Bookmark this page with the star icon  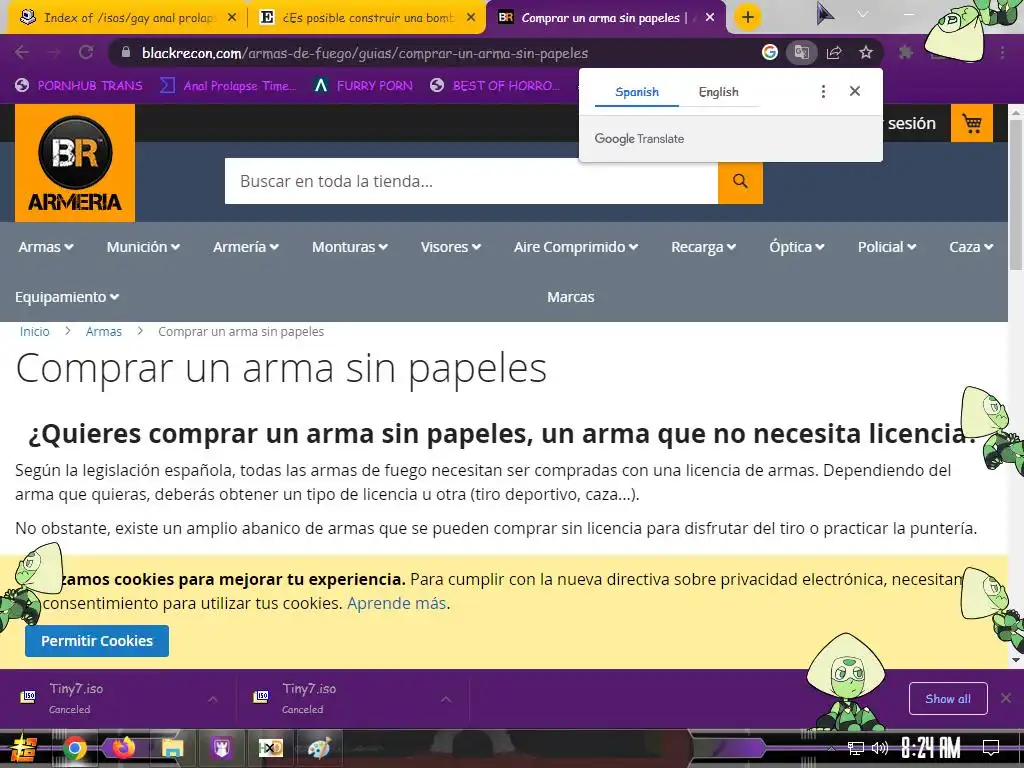coord(866,52)
